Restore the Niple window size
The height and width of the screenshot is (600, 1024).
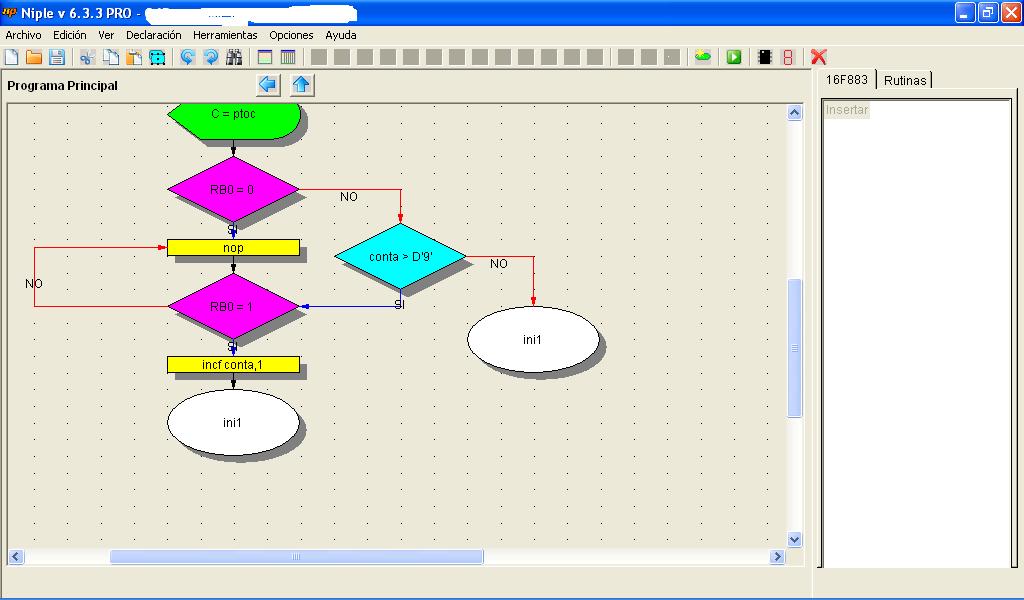[x=988, y=12]
